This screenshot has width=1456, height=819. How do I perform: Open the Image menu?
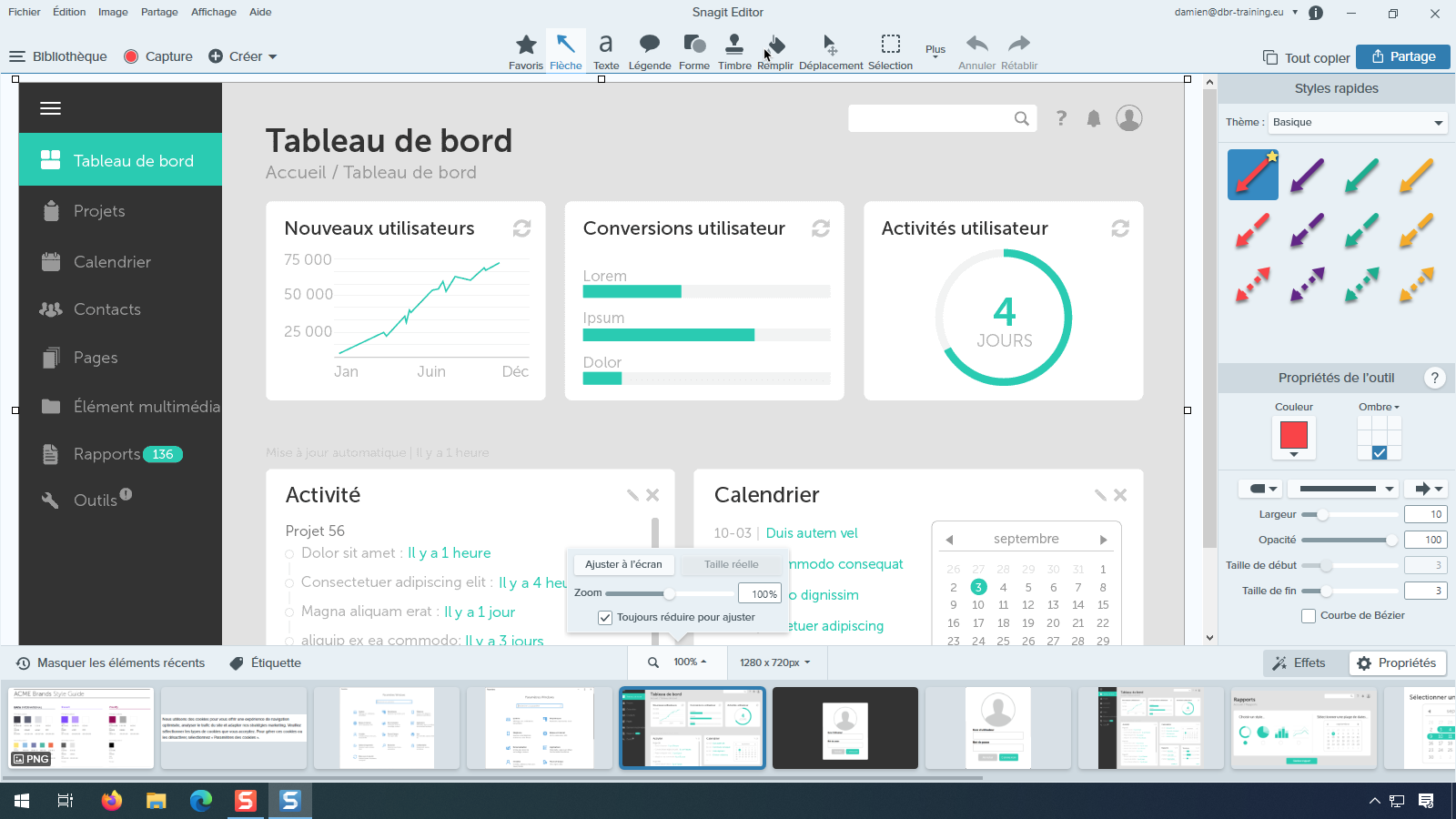[113, 12]
